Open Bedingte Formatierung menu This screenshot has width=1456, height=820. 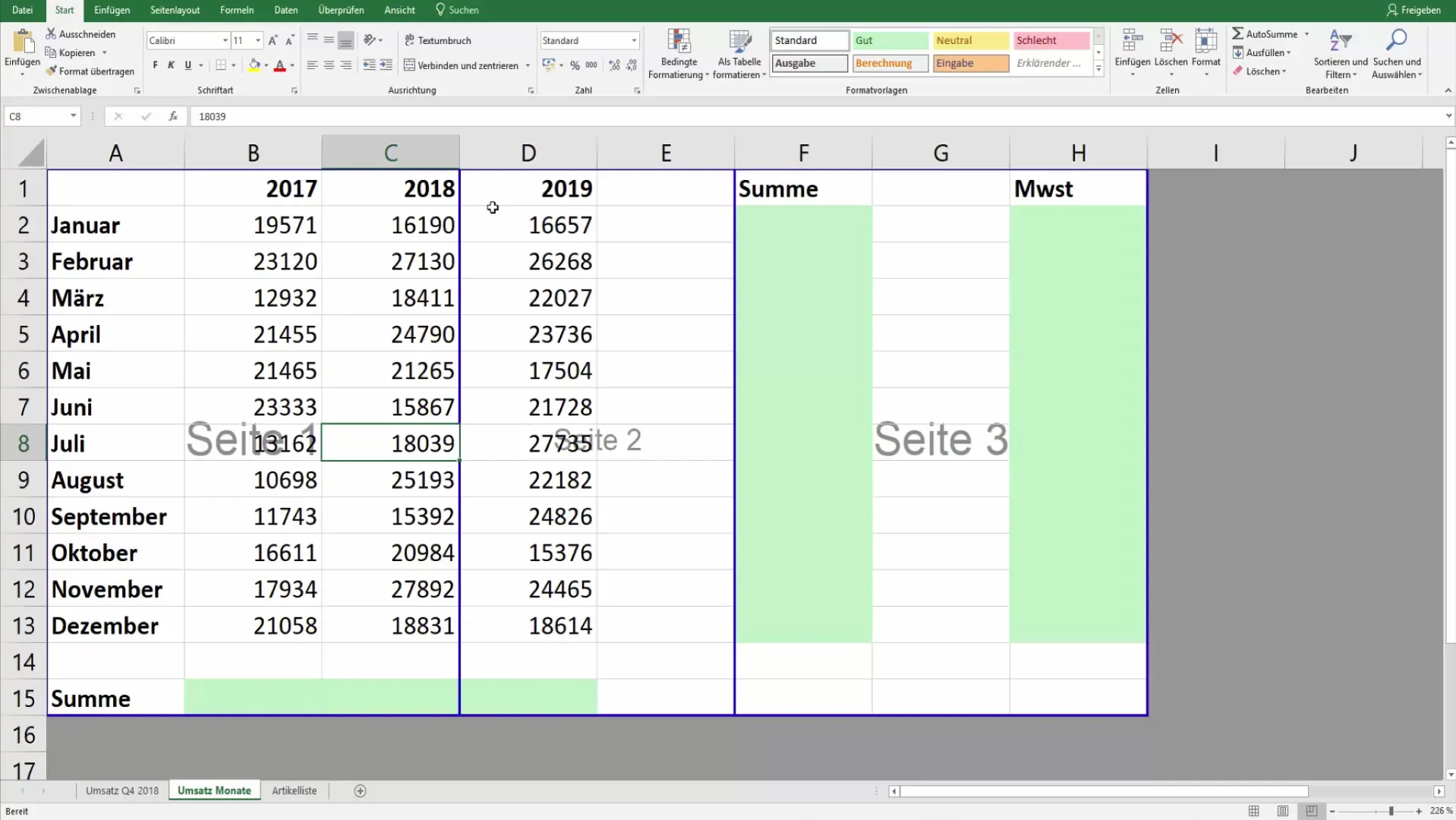679,54
